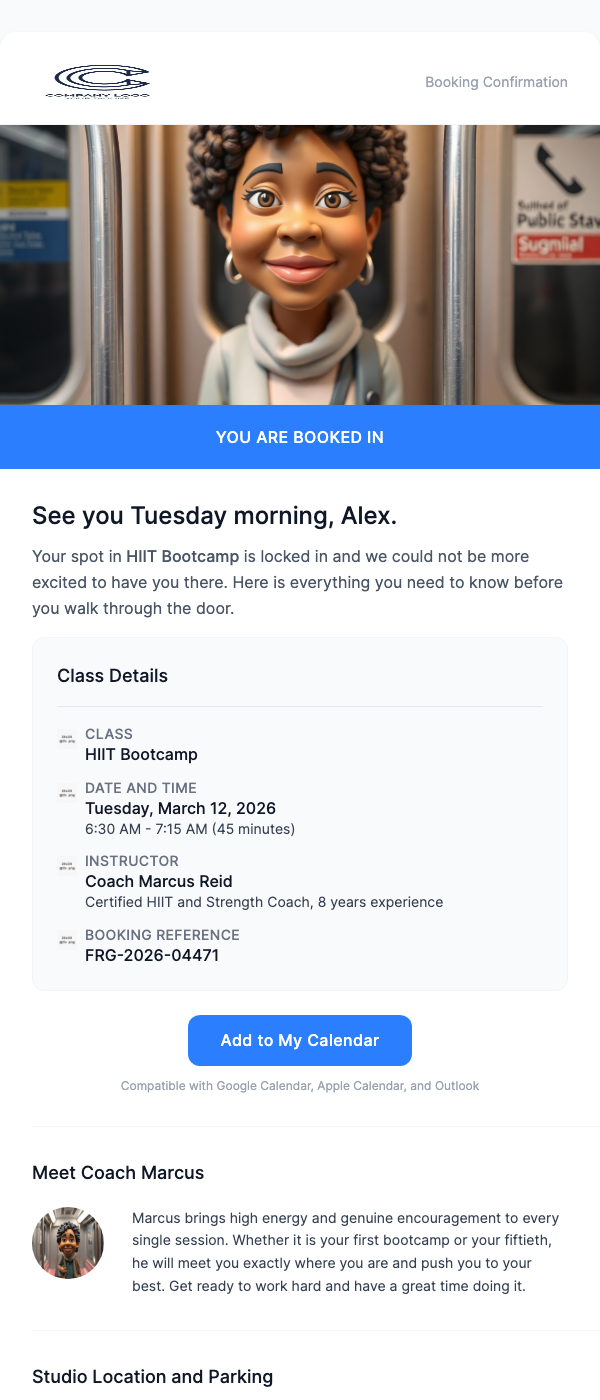Select the Class Details card
This screenshot has height=1400, width=600.
(x=300, y=812)
